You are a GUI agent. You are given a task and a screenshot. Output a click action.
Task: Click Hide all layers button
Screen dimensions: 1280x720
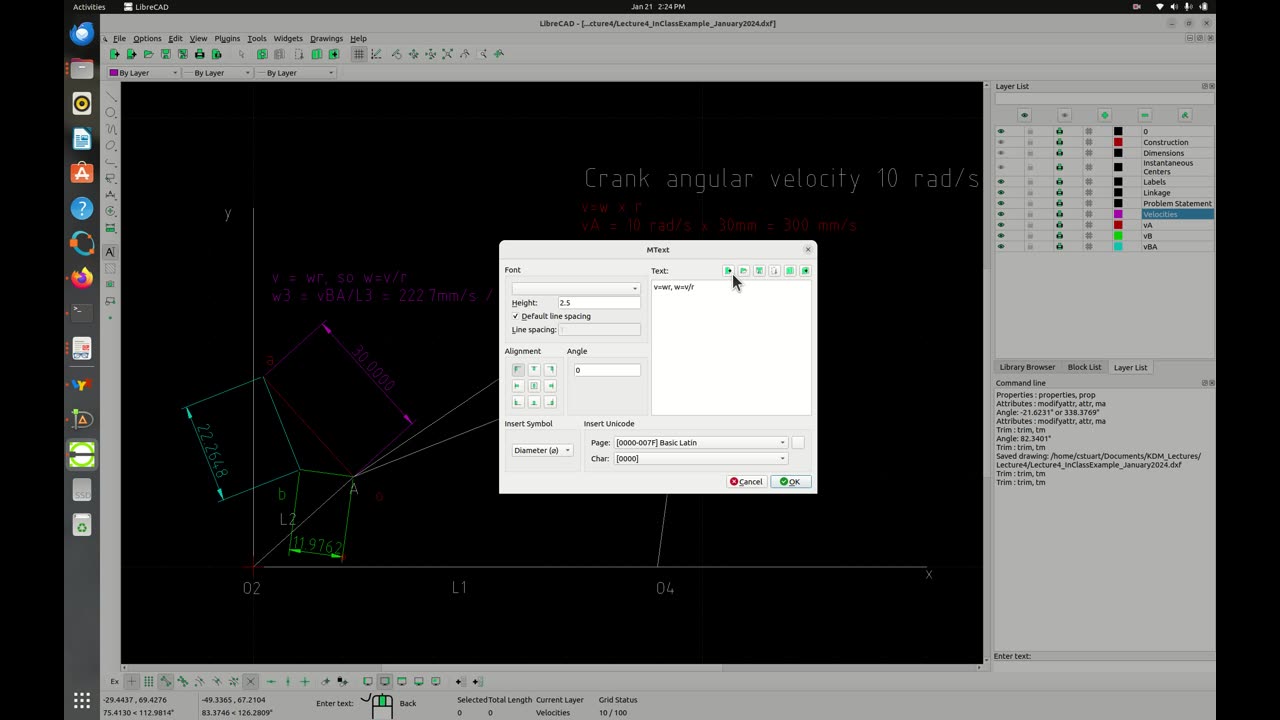tap(1064, 115)
